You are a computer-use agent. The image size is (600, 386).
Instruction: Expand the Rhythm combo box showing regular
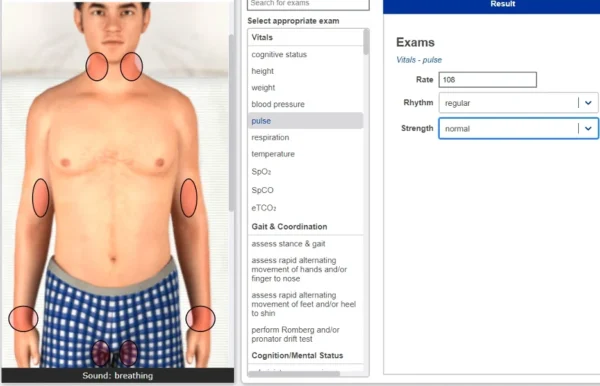coord(518,103)
